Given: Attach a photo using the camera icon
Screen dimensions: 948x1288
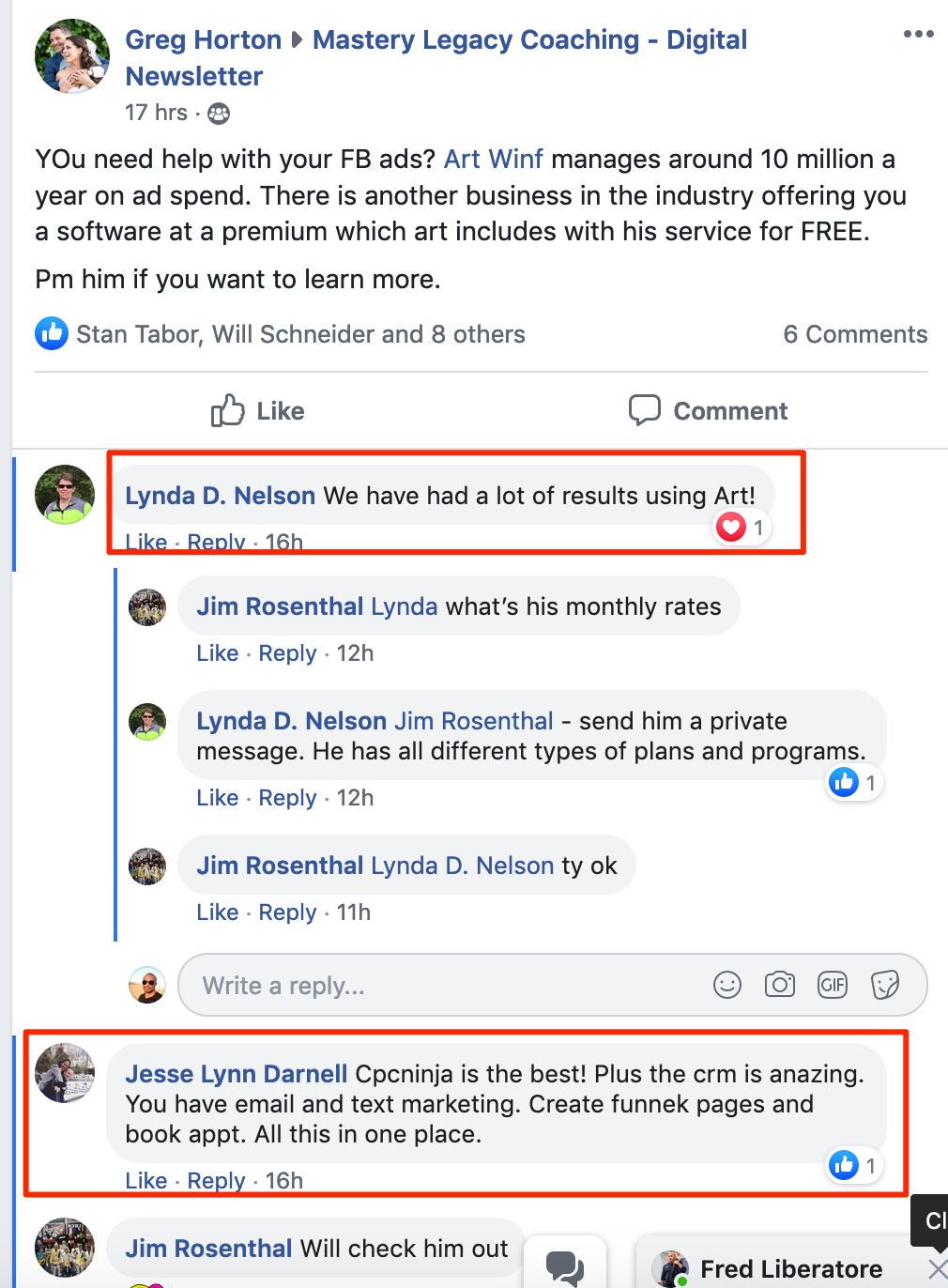Looking at the screenshot, I should pos(780,985).
